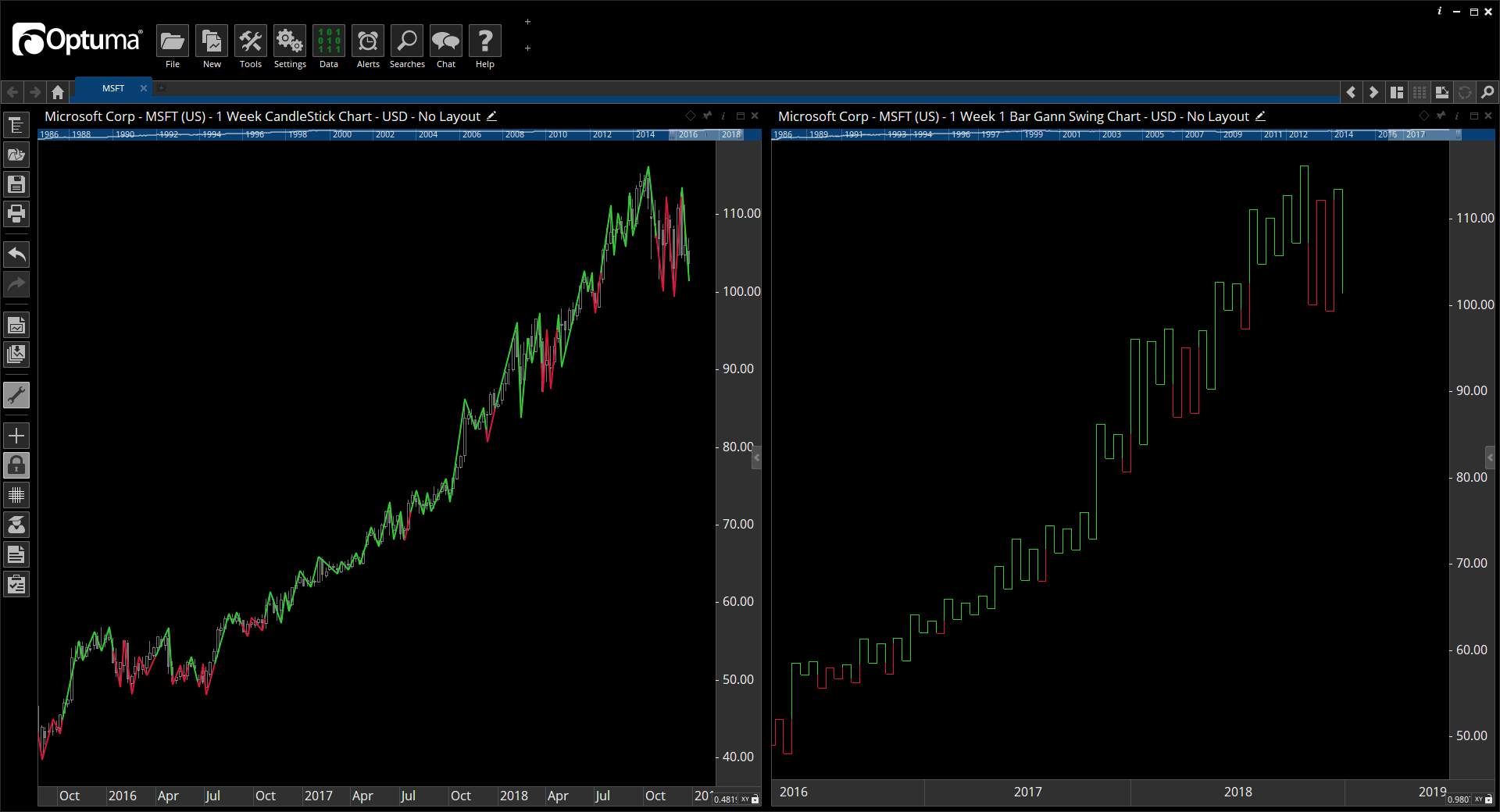Image resolution: width=1500 pixels, height=812 pixels.
Task: Edit the candlestick chart title pencil
Action: 491,116
